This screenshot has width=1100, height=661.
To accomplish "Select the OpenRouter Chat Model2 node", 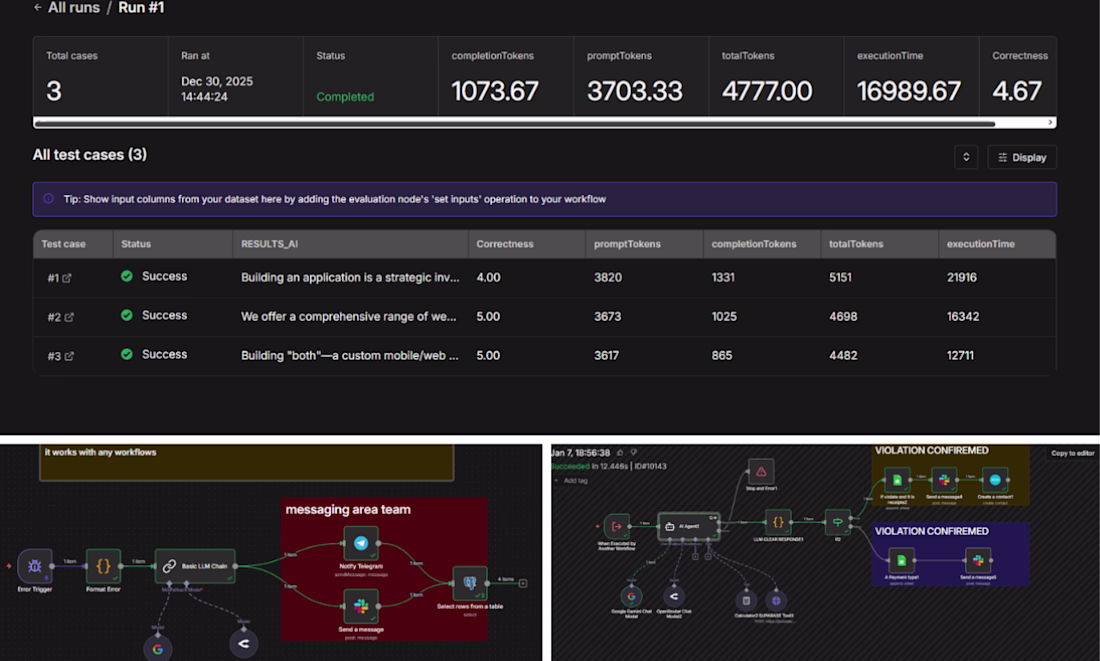I will click(674, 596).
